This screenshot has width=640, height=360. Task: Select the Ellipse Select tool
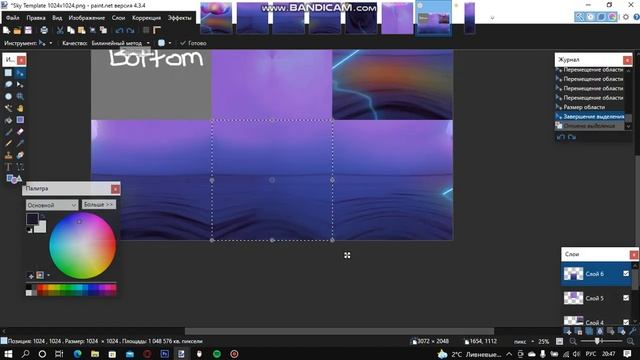pos(8,96)
